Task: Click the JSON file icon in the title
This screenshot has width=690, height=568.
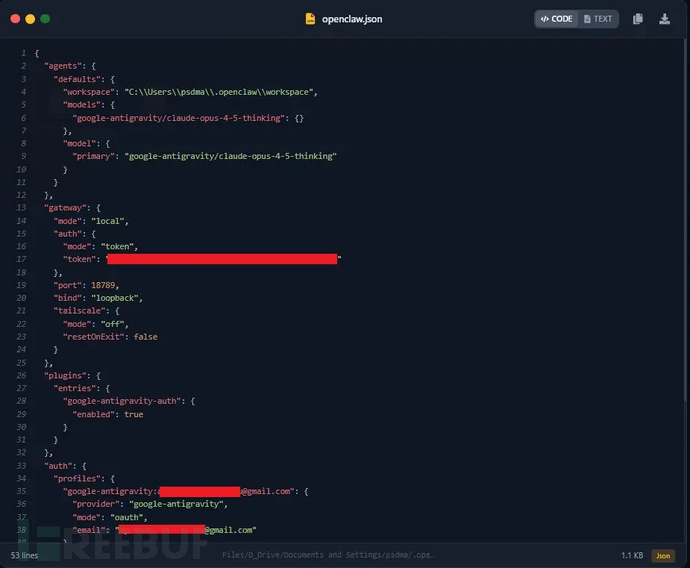Action: [310, 19]
